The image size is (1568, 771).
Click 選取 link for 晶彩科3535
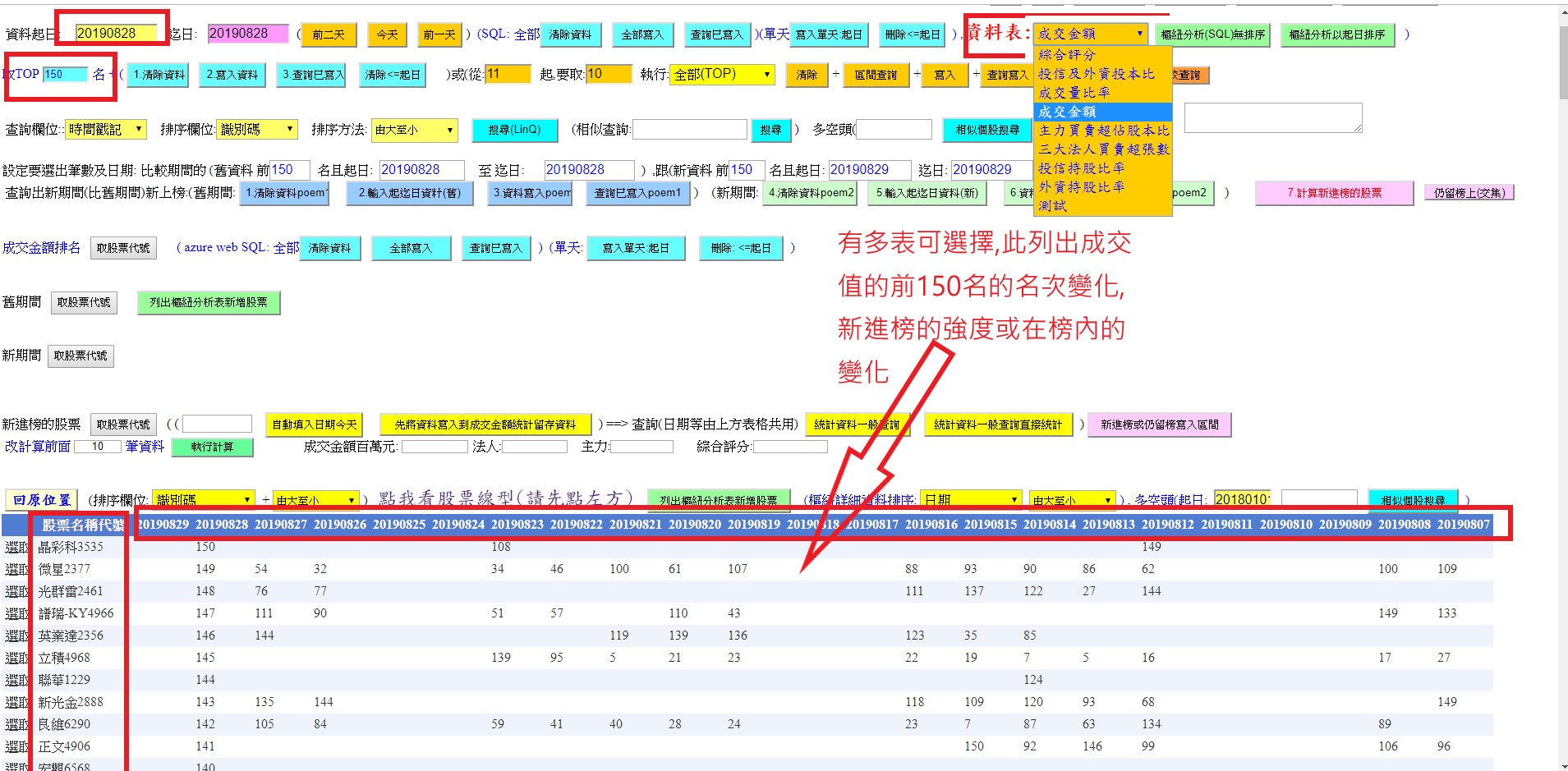16,547
